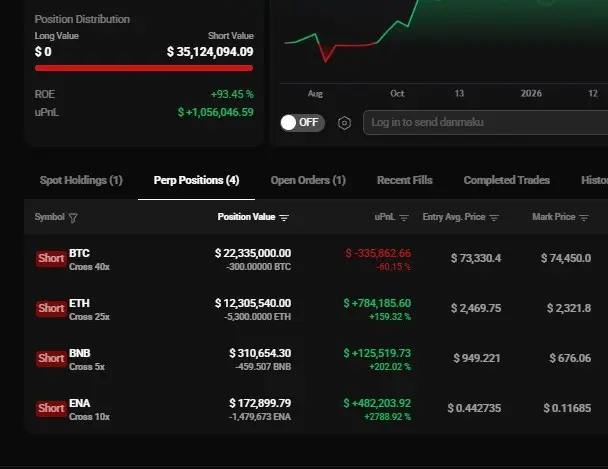
Task: Click the total uPnL $+1,056,046.59
Action: (x=216, y=112)
